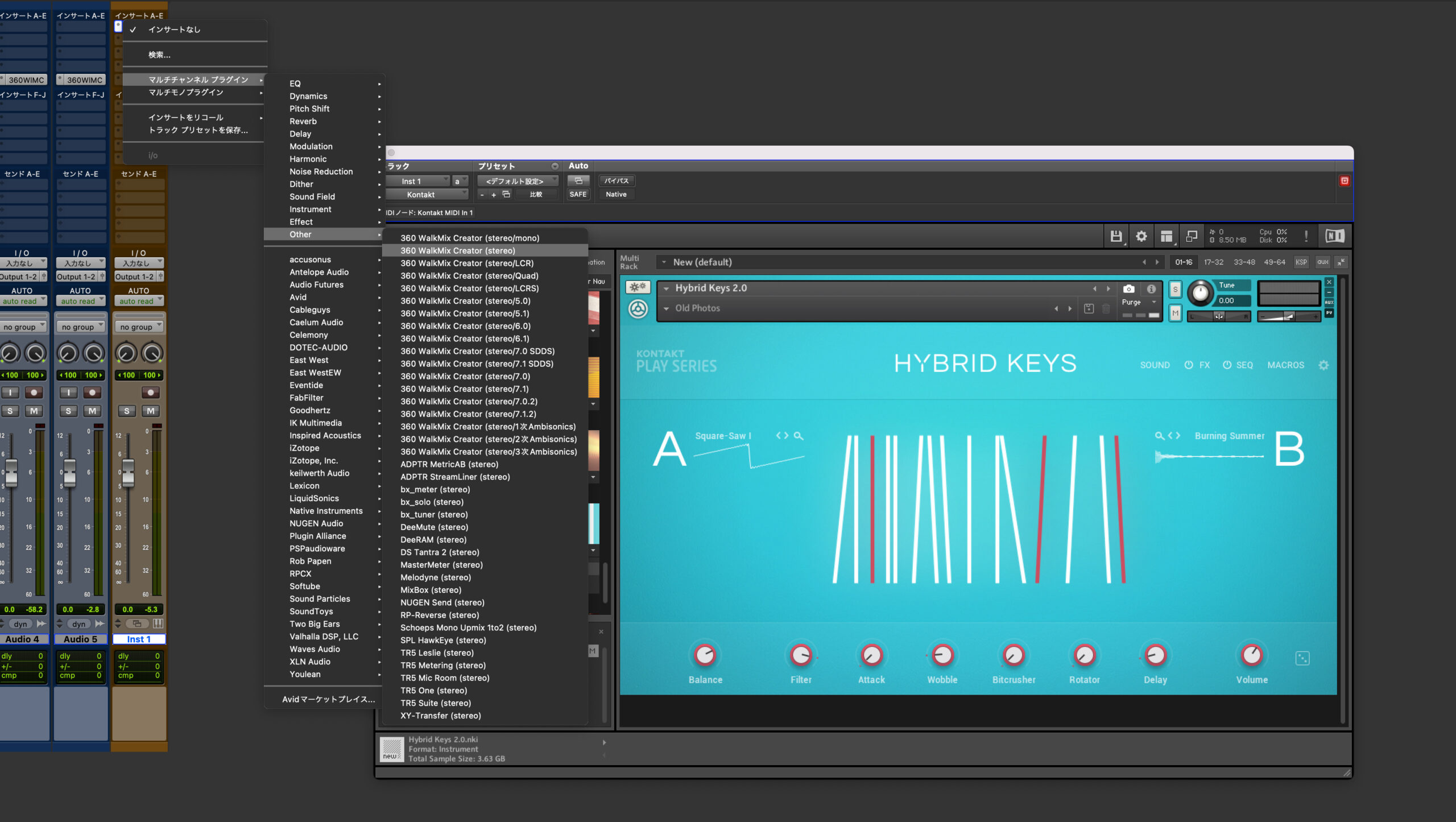Mute the Hybrid Keys instrument with M
This screenshot has height=822, width=1456.
coord(1175,313)
